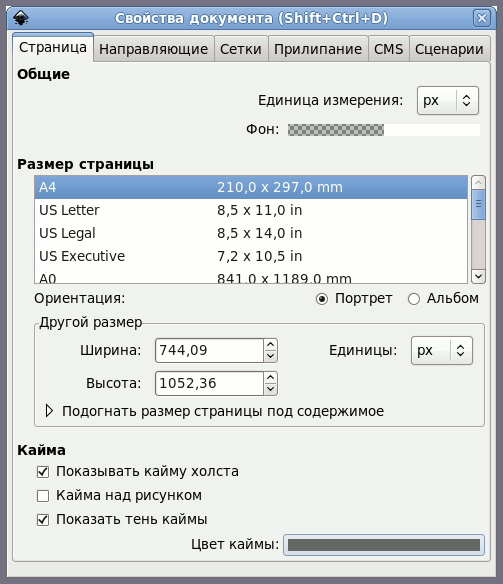Click the 8,5 x 11,0 in dimensions
The image size is (503, 584).
click(260, 210)
